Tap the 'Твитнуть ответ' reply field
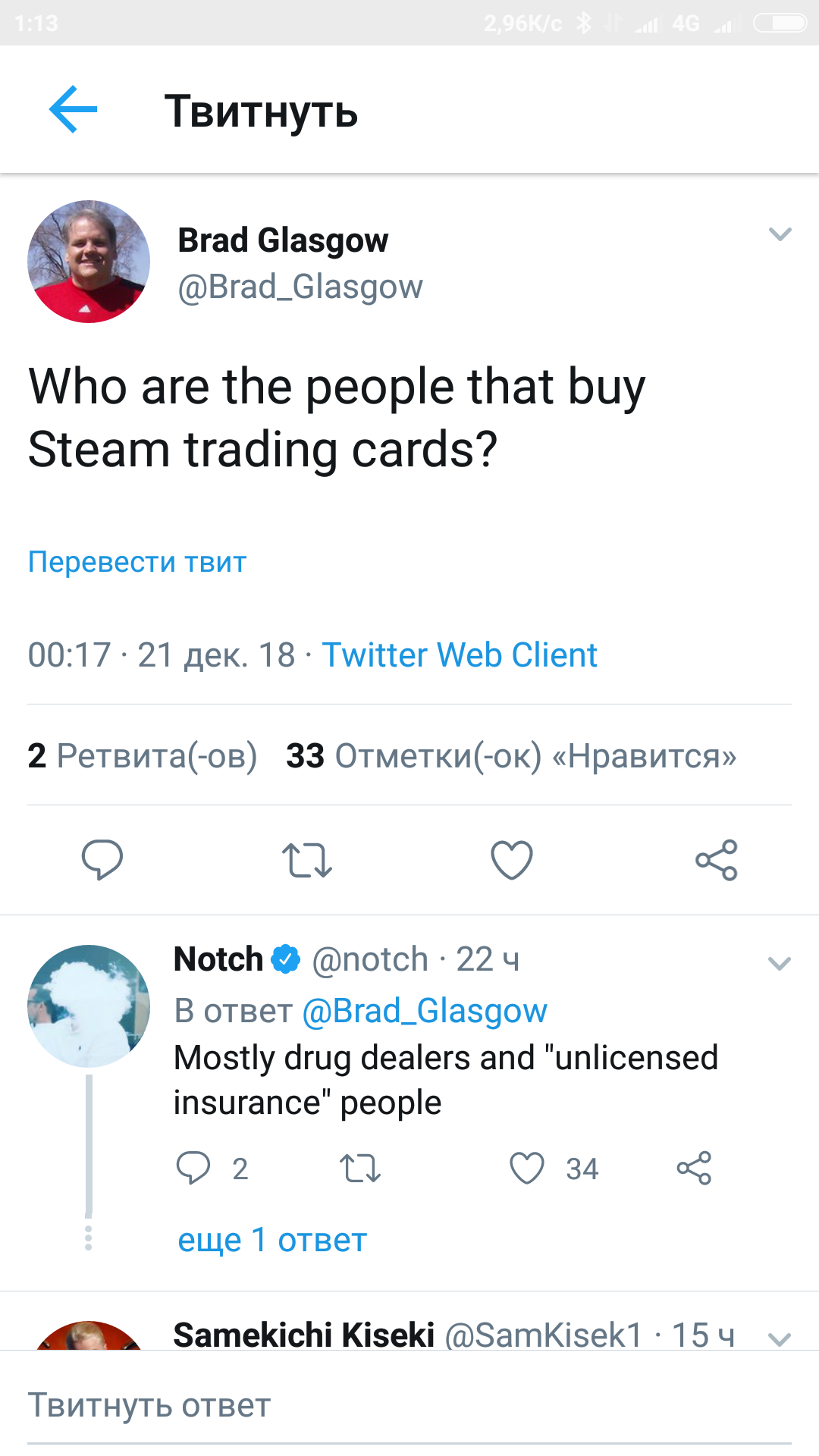Image resolution: width=819 pixels, height=1456 pixels. 409,1406
